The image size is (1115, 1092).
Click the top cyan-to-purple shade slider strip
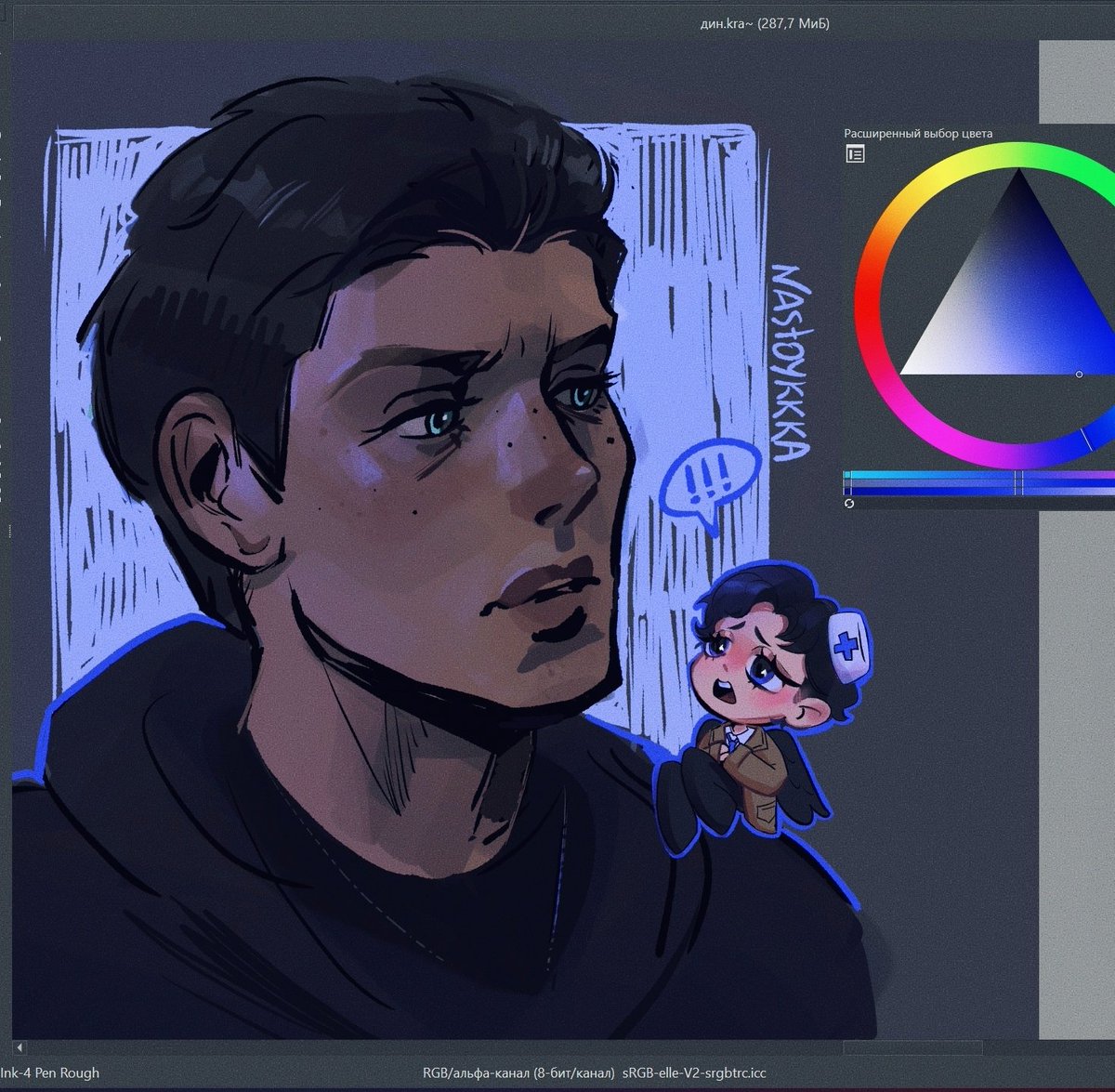979,475
